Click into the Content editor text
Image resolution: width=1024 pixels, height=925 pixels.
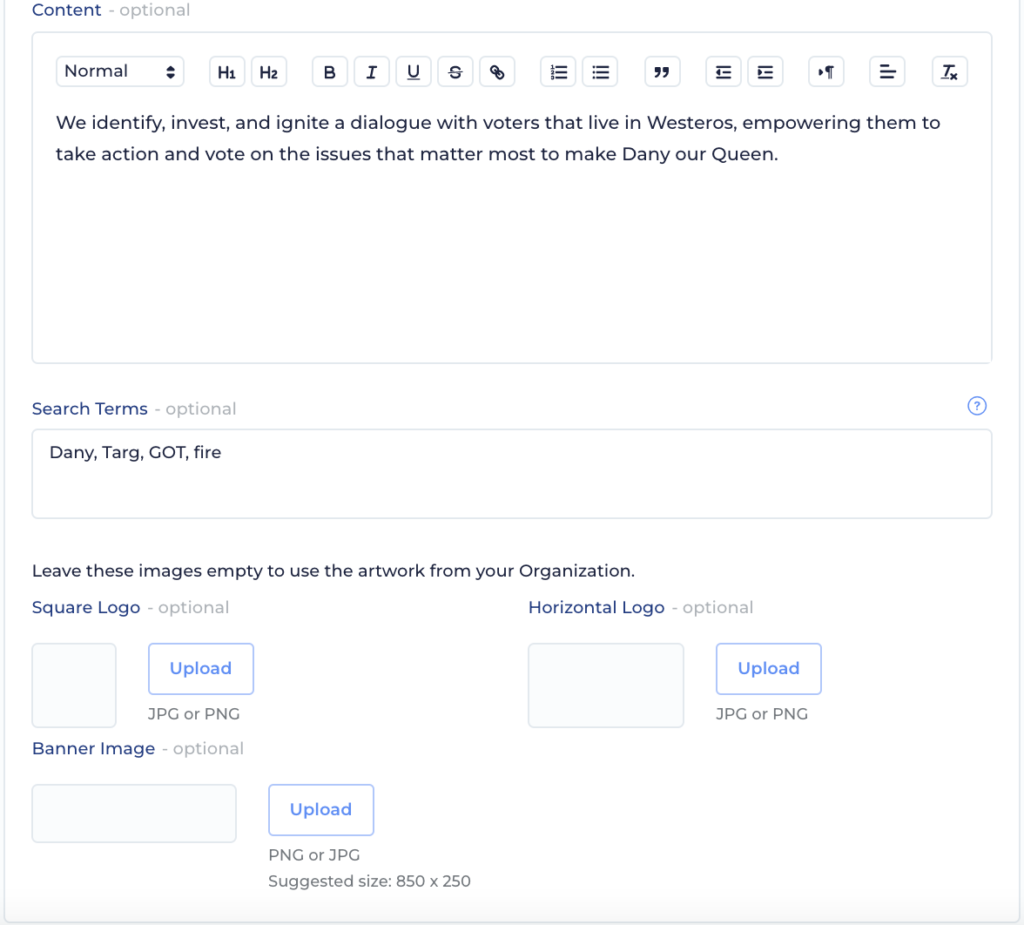point(498,138)
